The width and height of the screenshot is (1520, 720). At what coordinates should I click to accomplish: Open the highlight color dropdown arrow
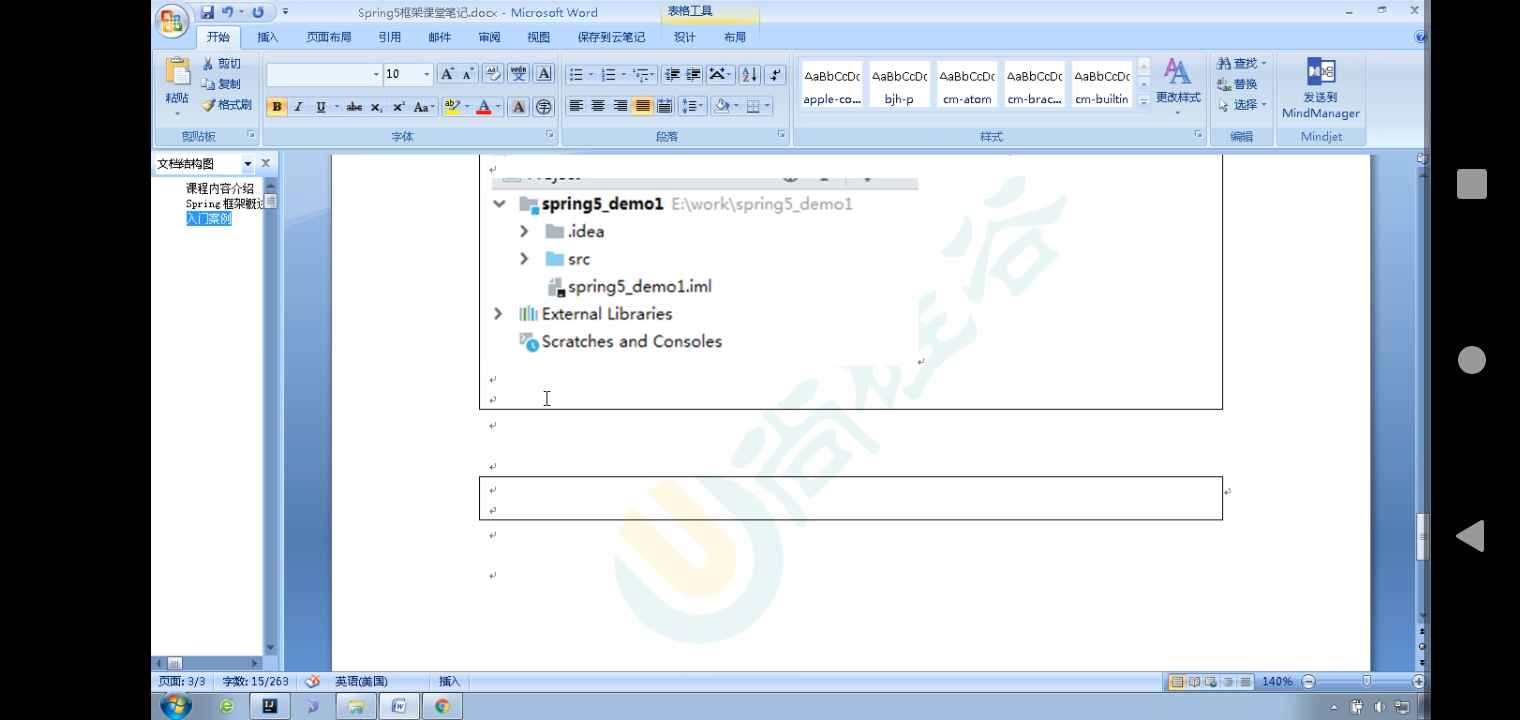[466, 107]
